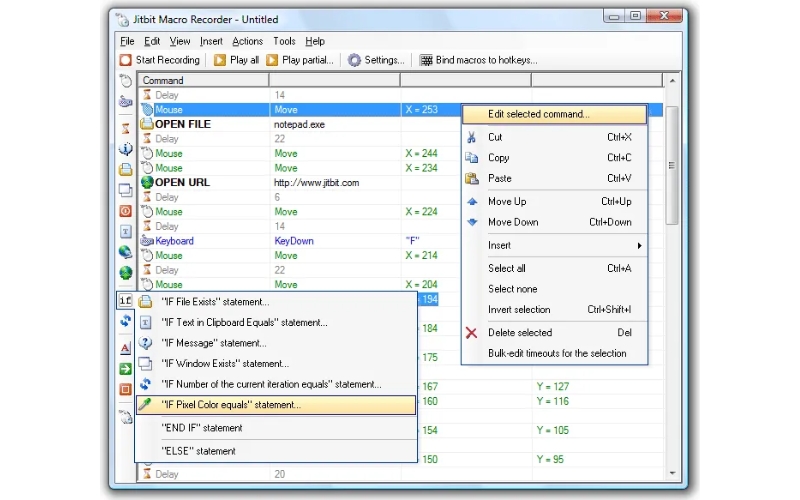
Task: Click Bind macros to hotkeys... button
Action: pyautogui.click(x=479, y=60)
